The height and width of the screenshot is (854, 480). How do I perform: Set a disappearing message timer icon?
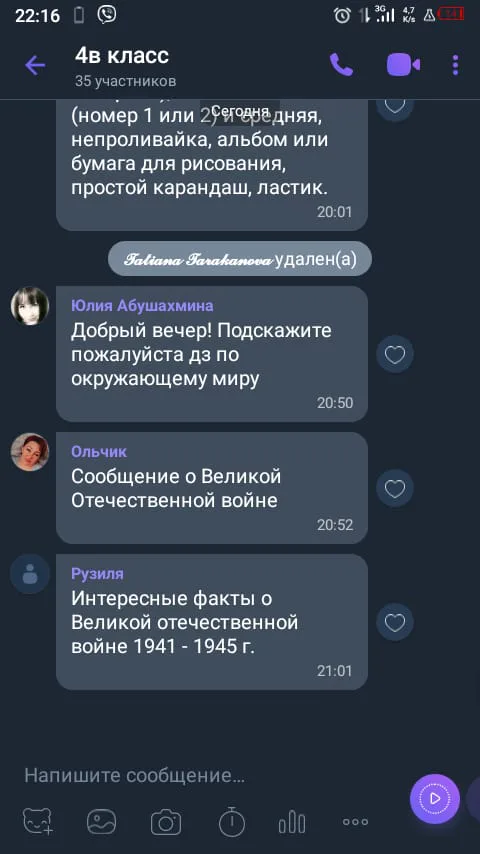[232, 821]
